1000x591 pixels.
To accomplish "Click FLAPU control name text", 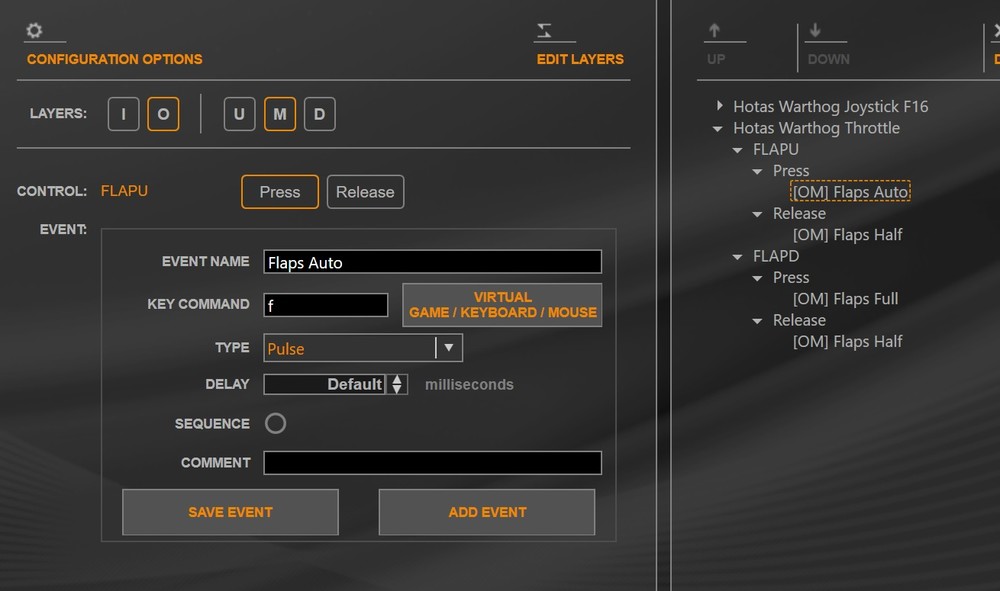I will (x=124, y=191).
